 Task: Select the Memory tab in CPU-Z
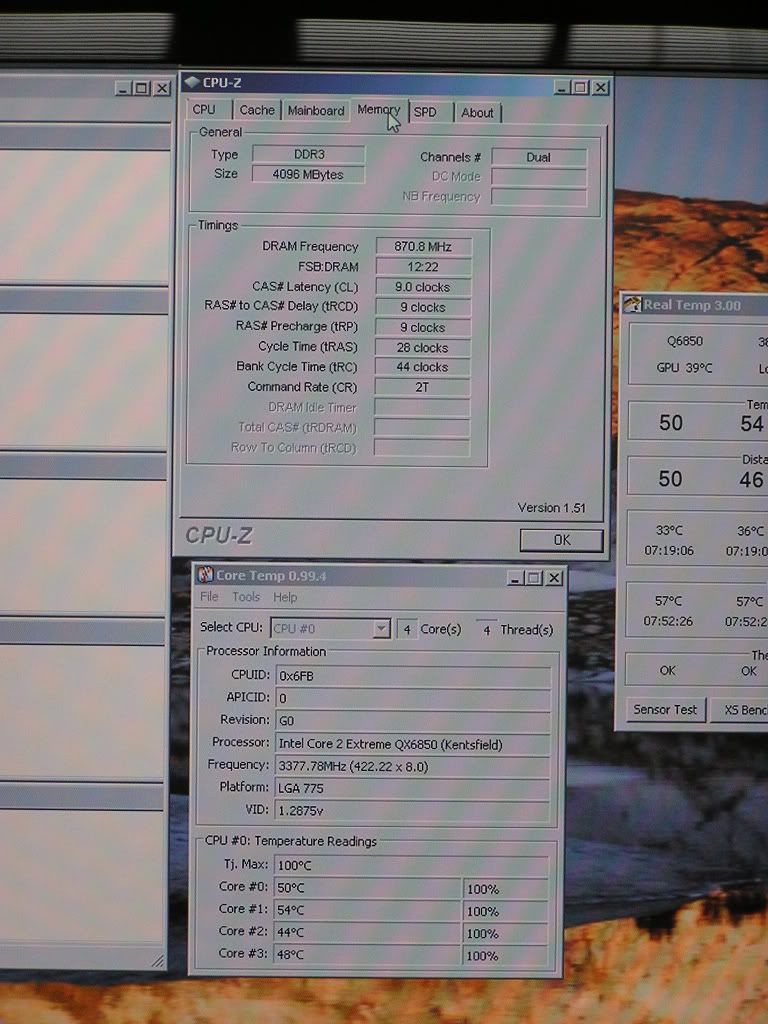point(379,110)
